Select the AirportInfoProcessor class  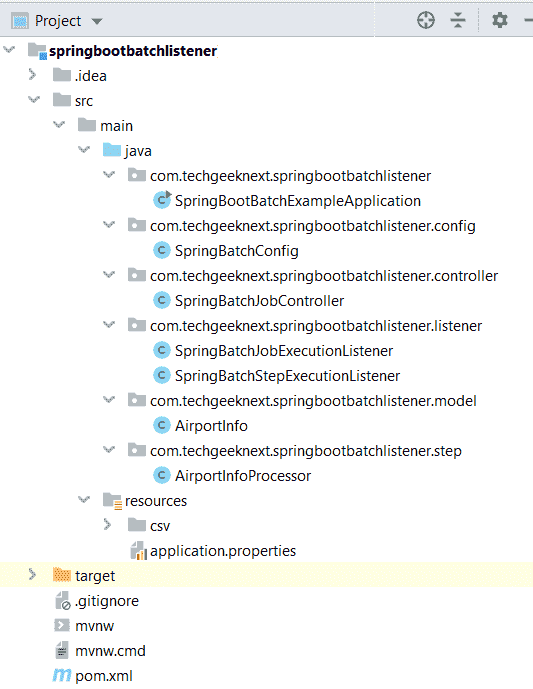click(x=243, y=476)
